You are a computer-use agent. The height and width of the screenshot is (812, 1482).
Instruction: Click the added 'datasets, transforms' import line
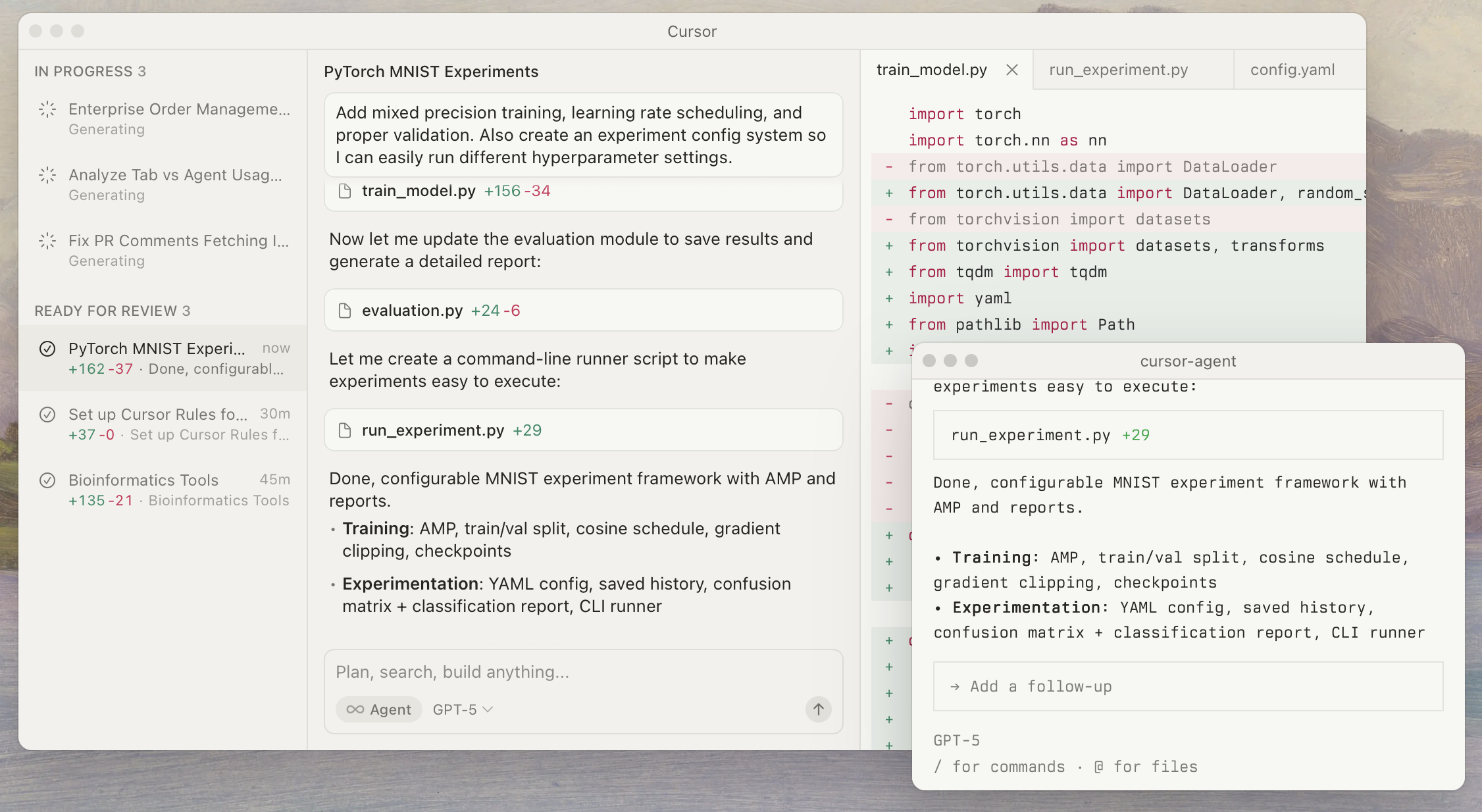pyautogui.click(x=1118, y=245)
